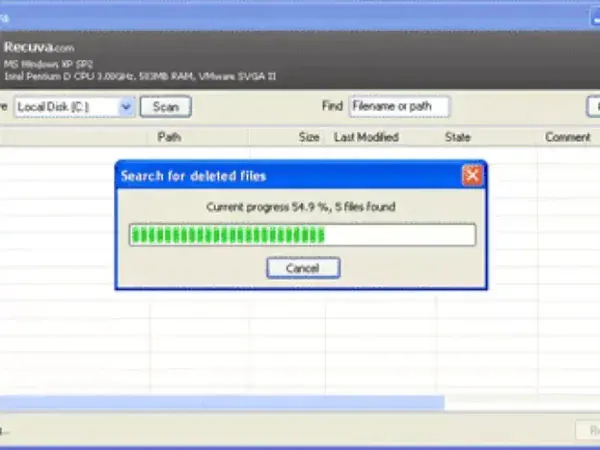Click the Search for deleted files title bar
The image size is (600, 450).
[x=280, y=176]
